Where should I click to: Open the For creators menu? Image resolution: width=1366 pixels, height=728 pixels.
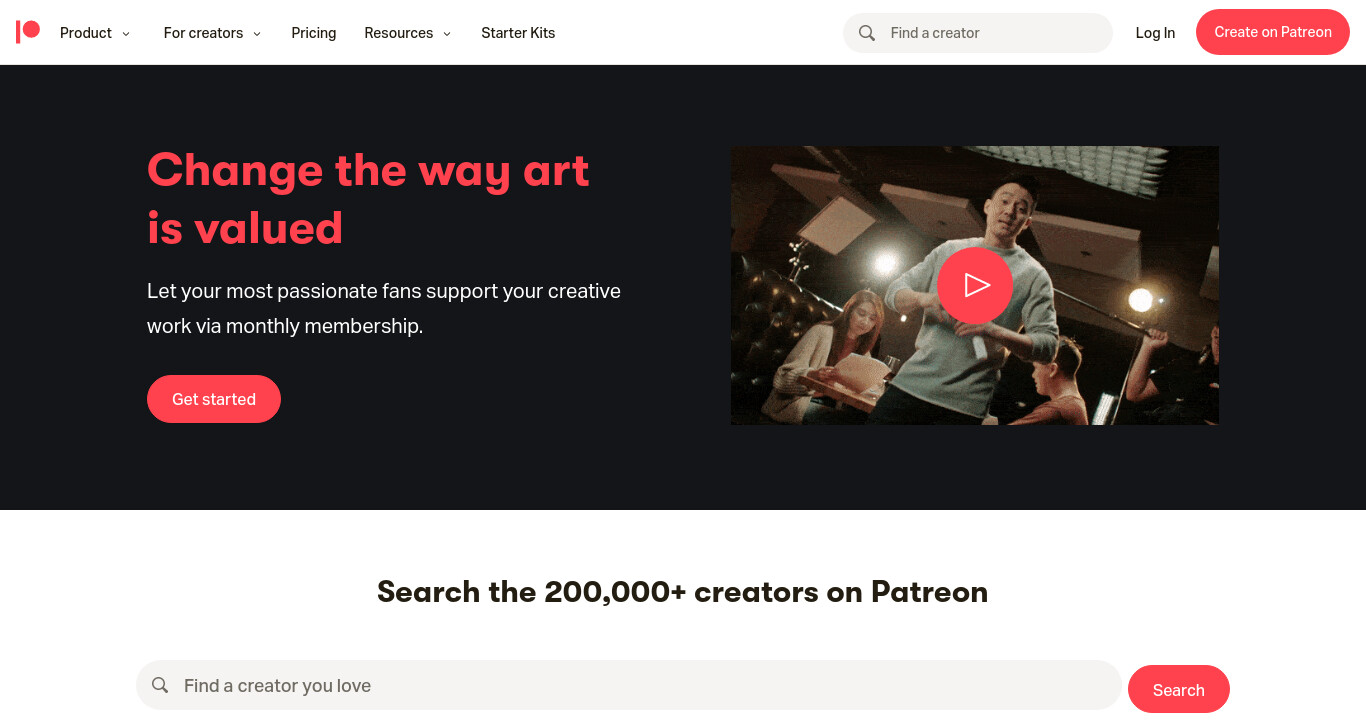[x=212, y=33]
